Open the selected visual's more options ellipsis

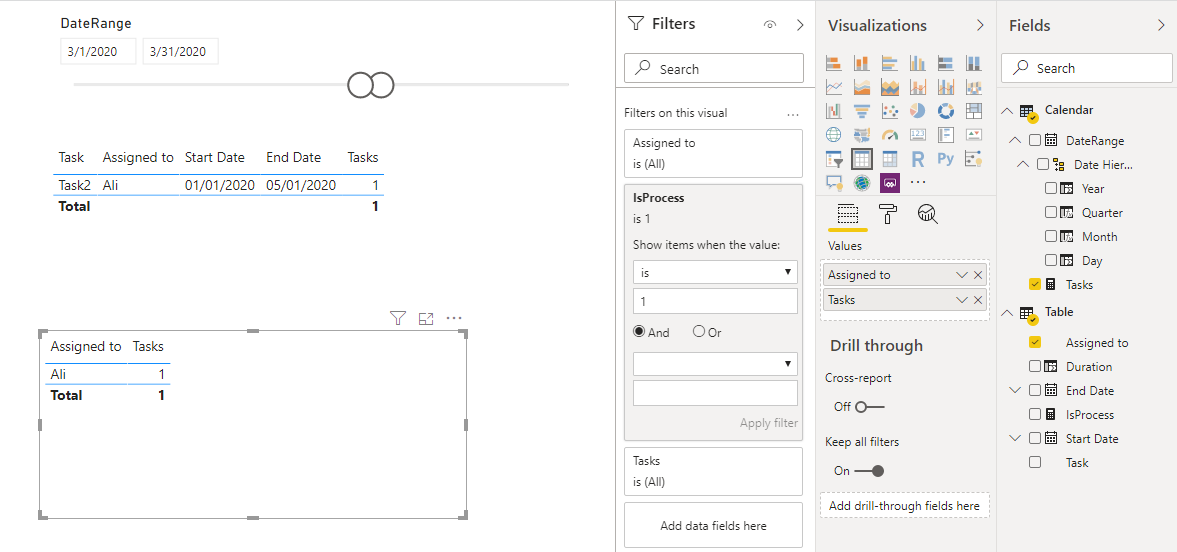coord(453,318)
